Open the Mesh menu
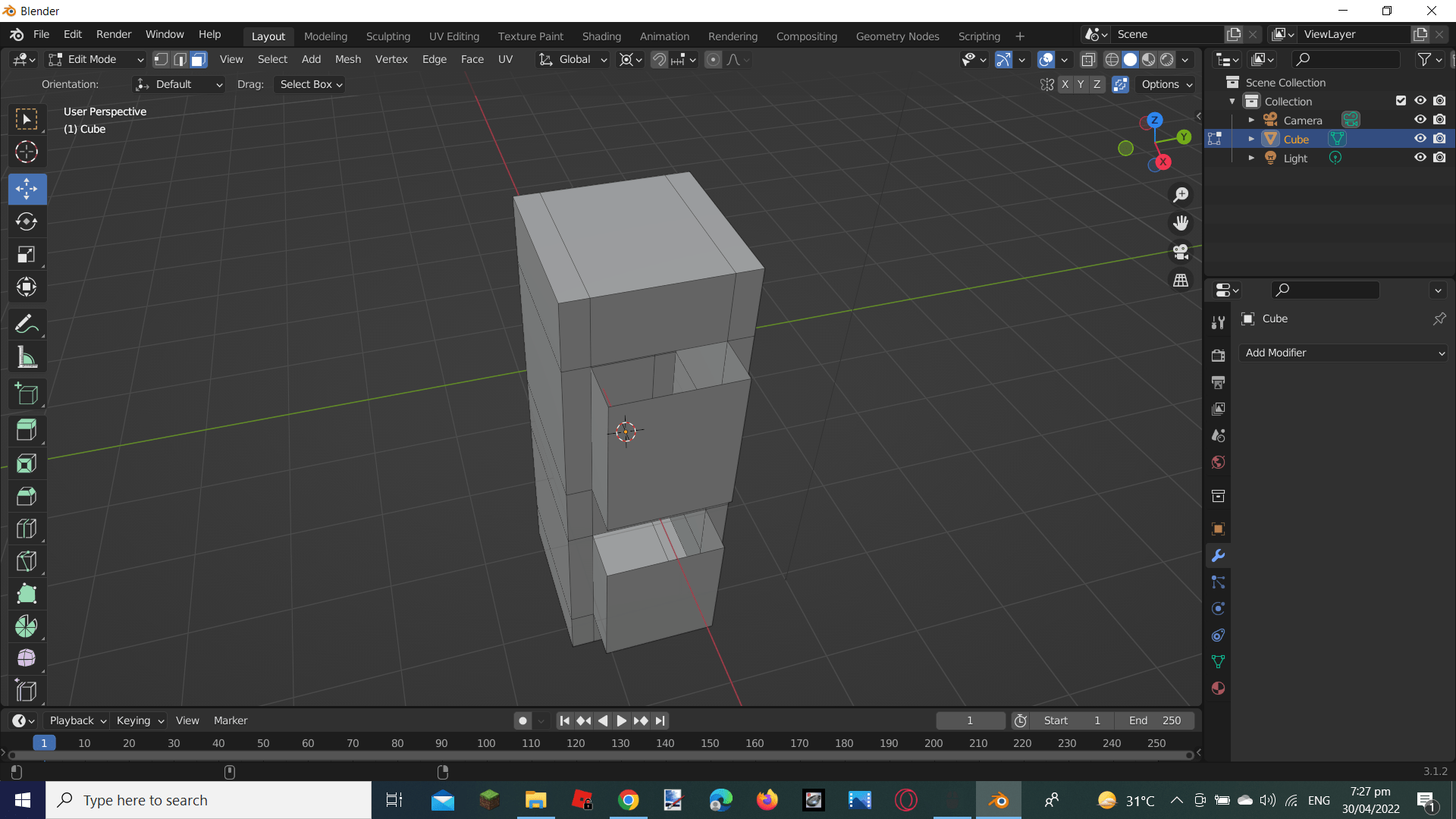This screenshot has width=1456, height=819. [x=347, y=59]
